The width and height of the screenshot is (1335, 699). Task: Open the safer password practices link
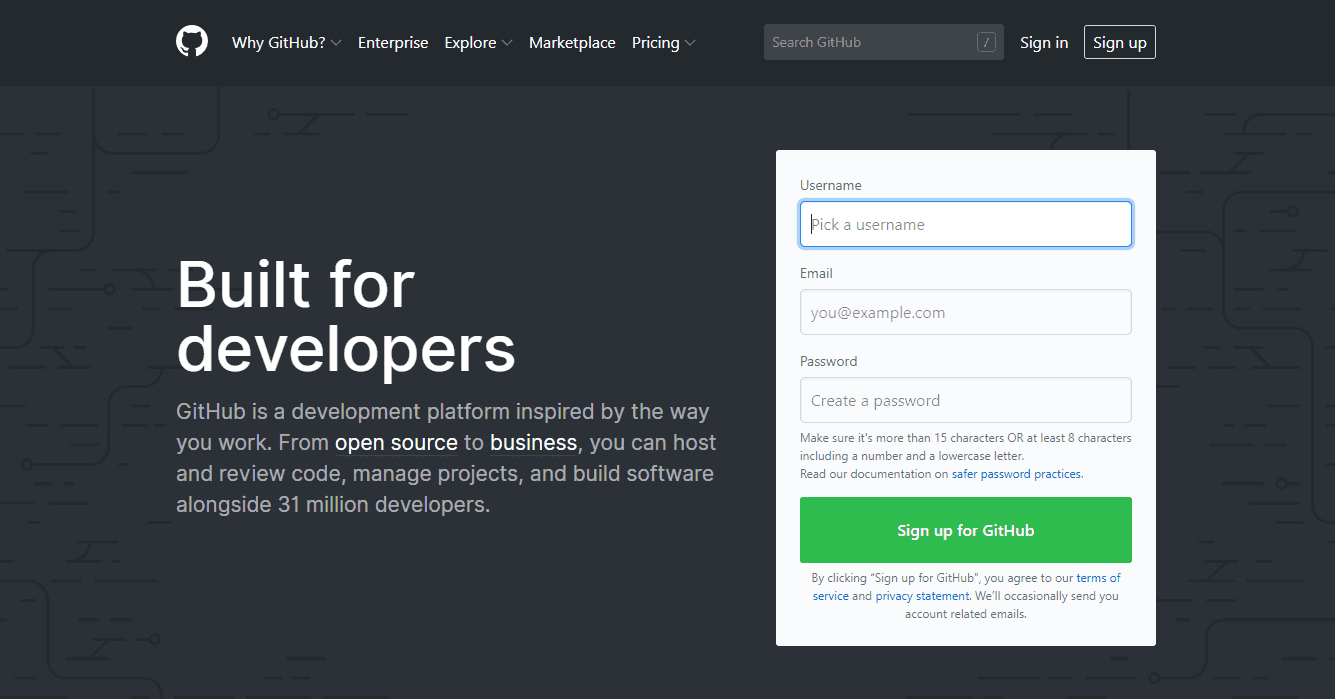[x=1017, y=474]
